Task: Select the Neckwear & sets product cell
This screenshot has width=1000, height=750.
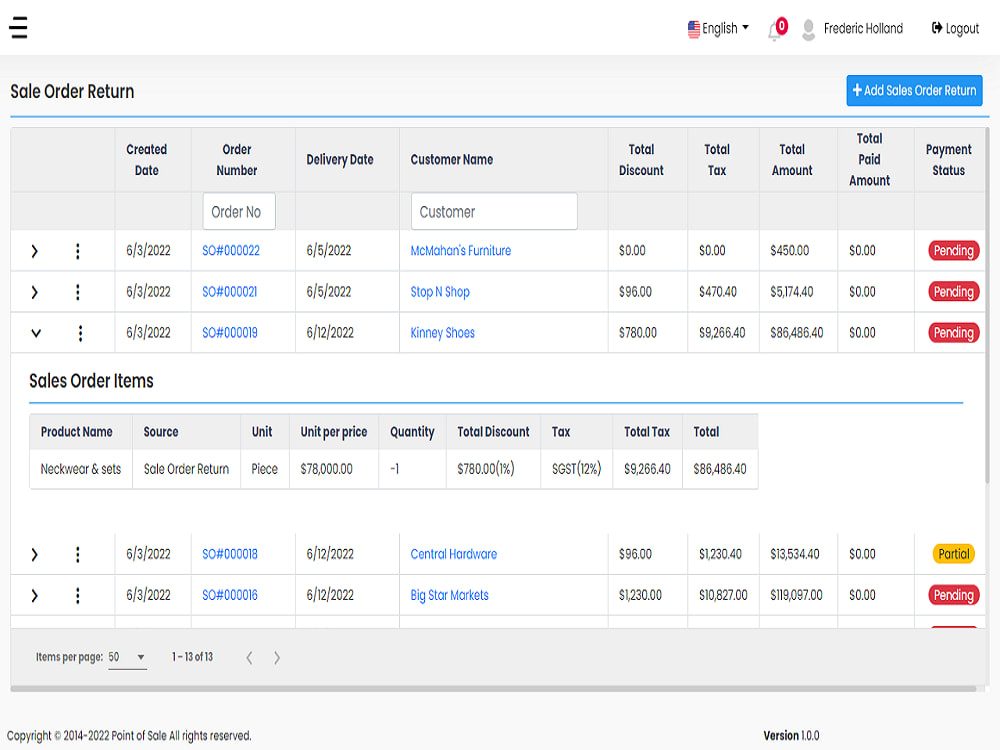Action: [80, 469]
